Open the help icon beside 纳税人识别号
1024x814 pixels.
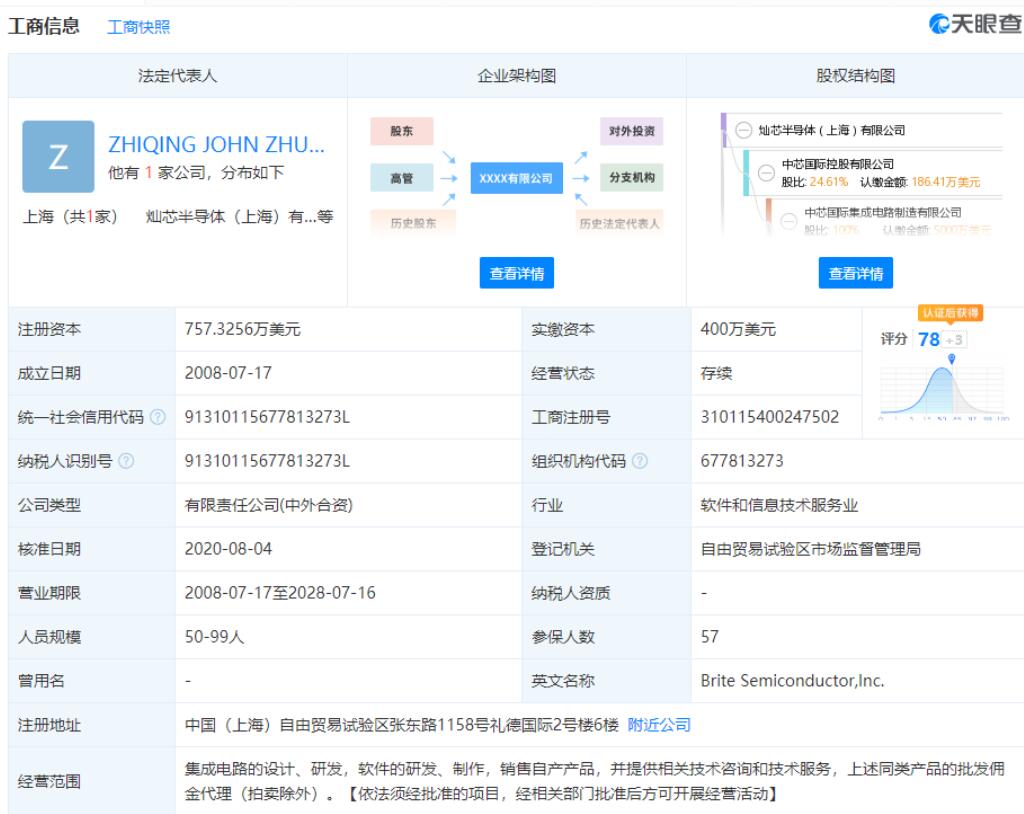(126, 461)
